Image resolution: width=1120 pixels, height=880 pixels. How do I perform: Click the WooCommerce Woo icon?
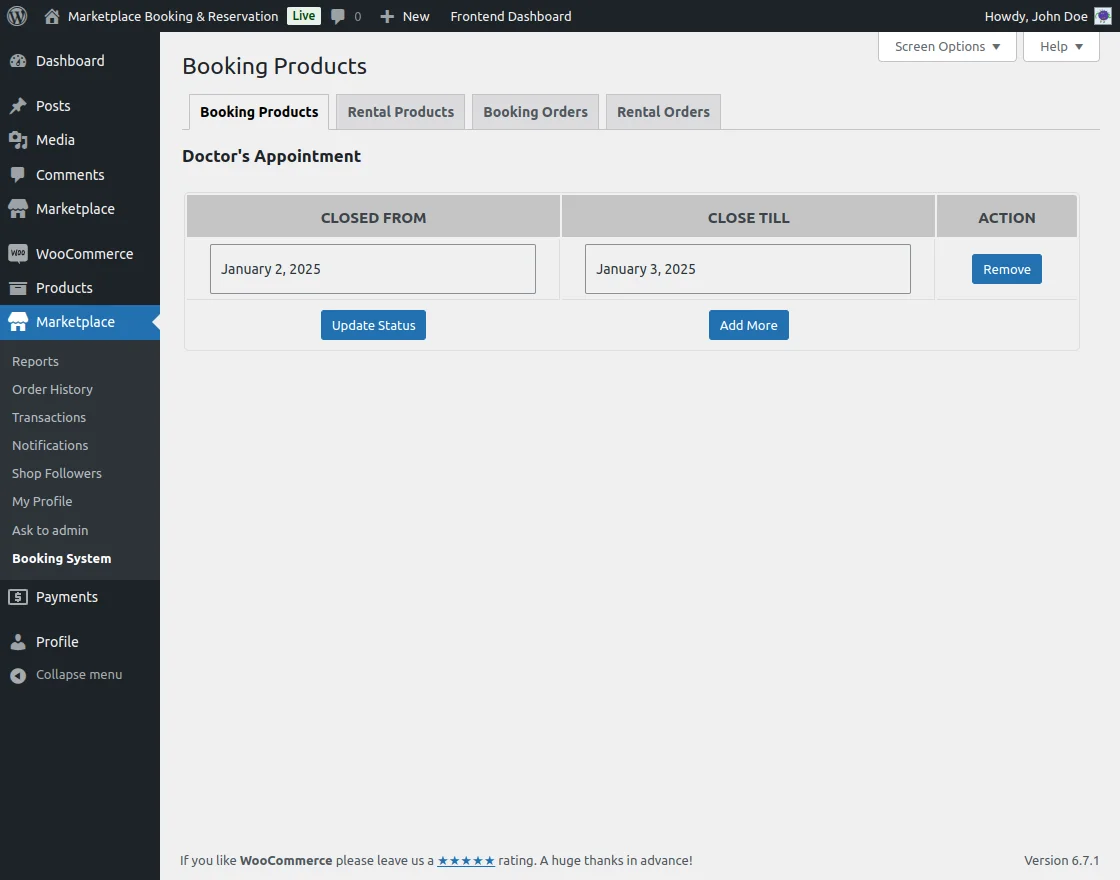coord(18,254)
